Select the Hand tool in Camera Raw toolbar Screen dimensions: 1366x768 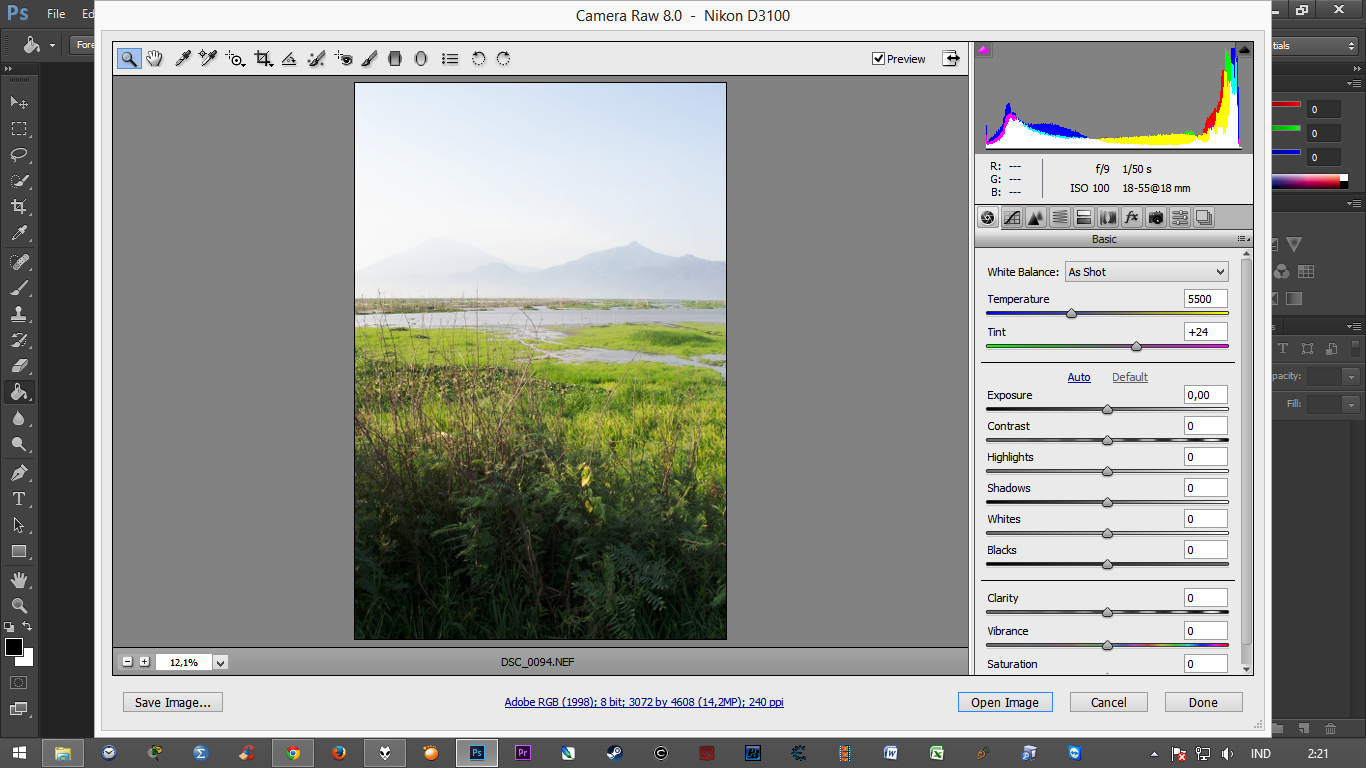tap(154, 59)
